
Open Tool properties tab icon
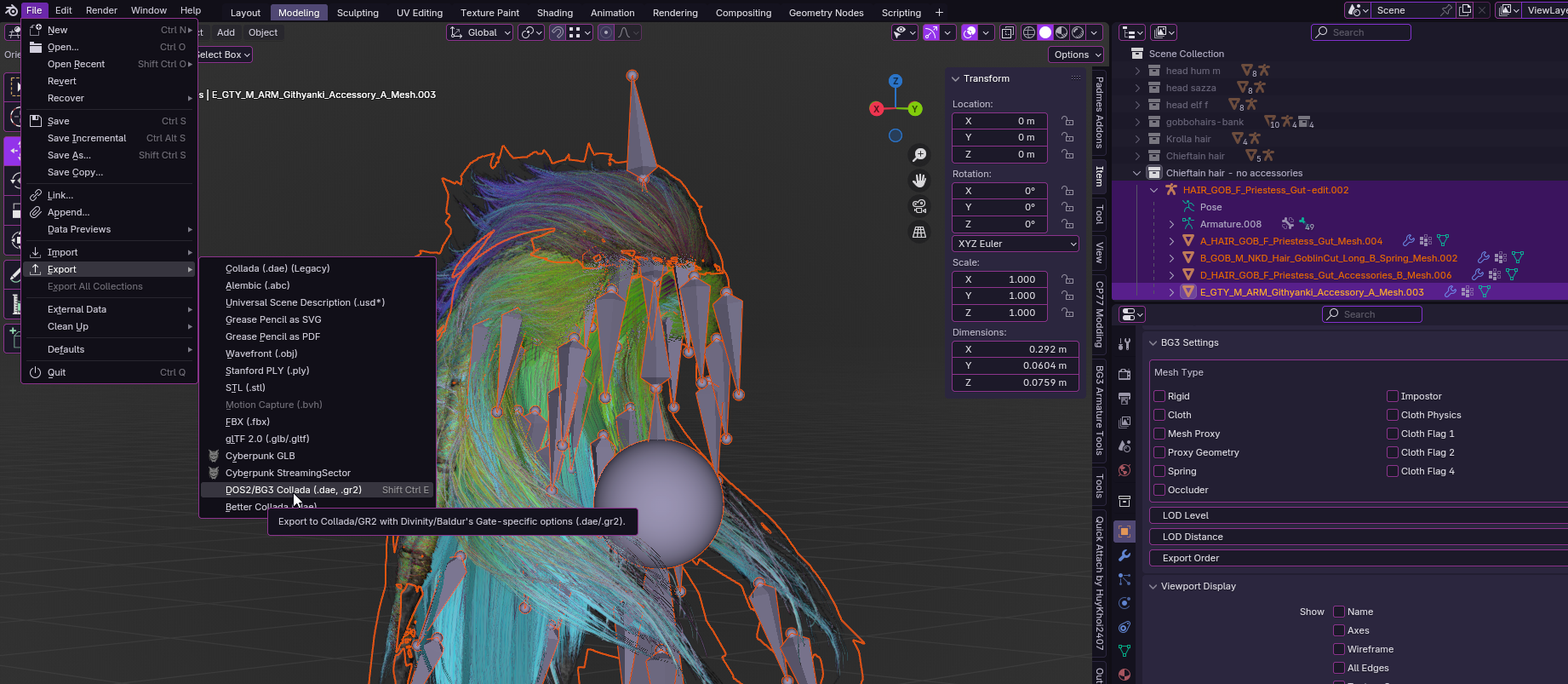click(x=1124, y=344)
